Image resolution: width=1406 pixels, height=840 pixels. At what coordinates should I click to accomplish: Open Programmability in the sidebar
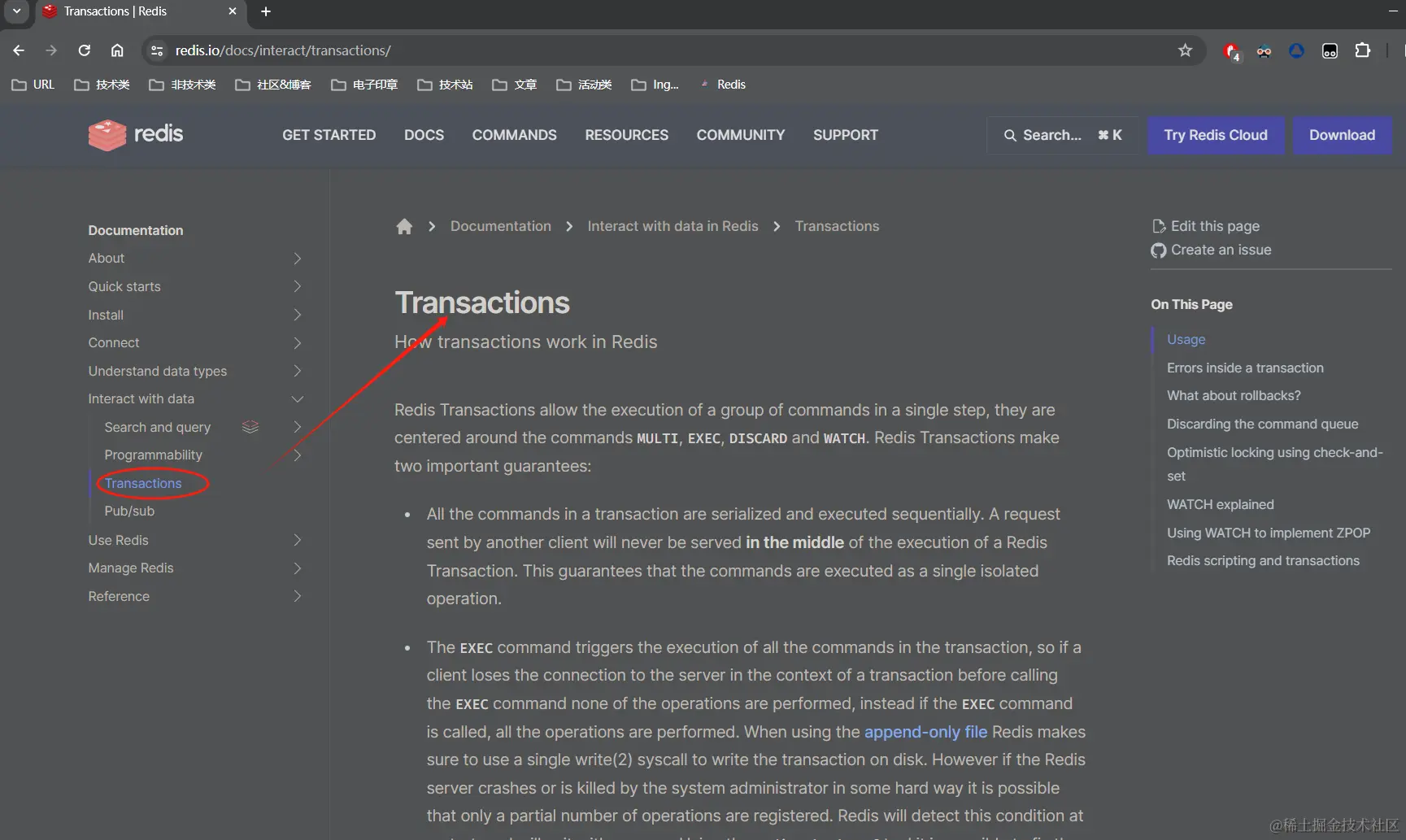(153, 455)
